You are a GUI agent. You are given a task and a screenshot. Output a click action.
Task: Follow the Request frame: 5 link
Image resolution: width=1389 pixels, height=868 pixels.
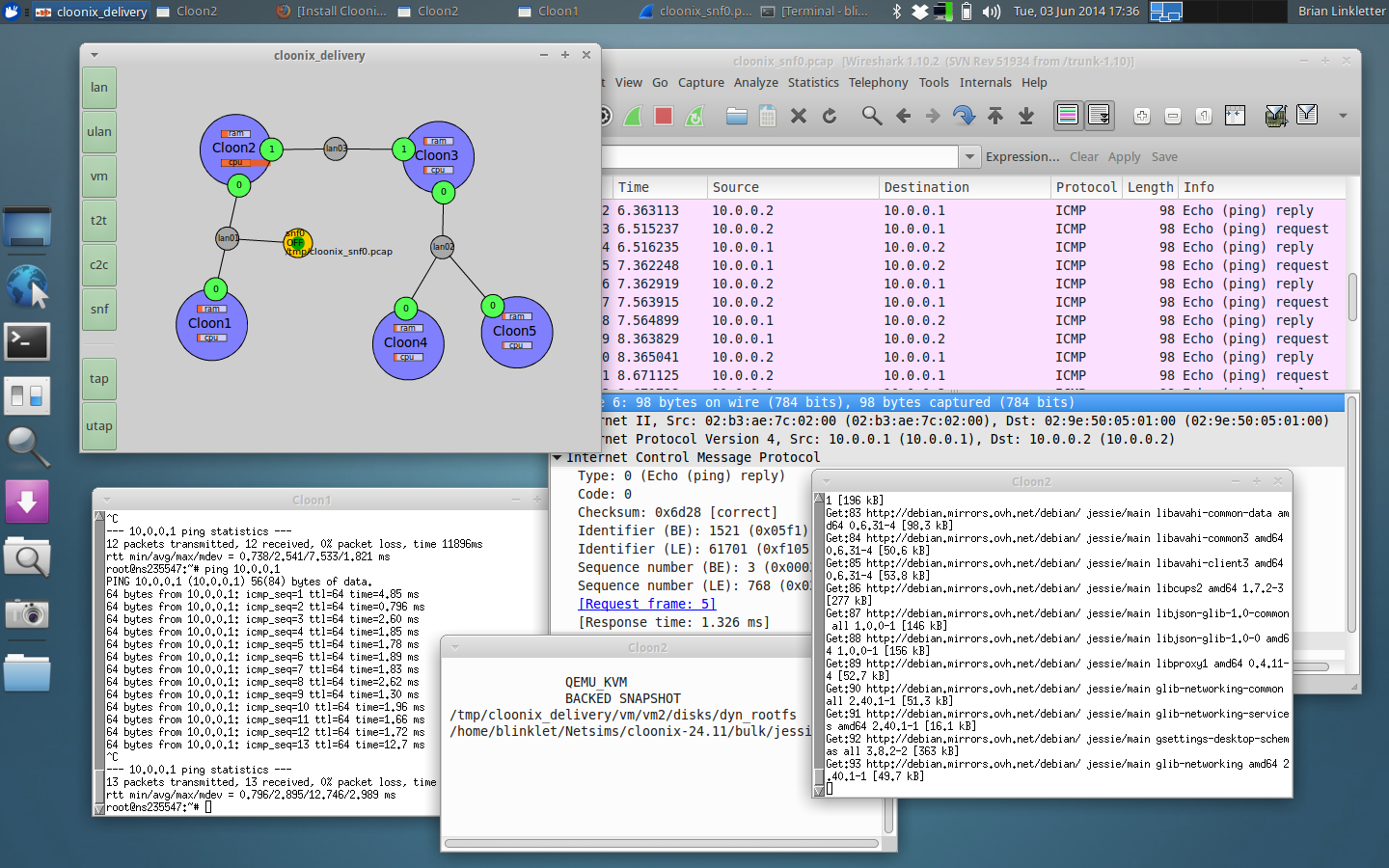647,604
